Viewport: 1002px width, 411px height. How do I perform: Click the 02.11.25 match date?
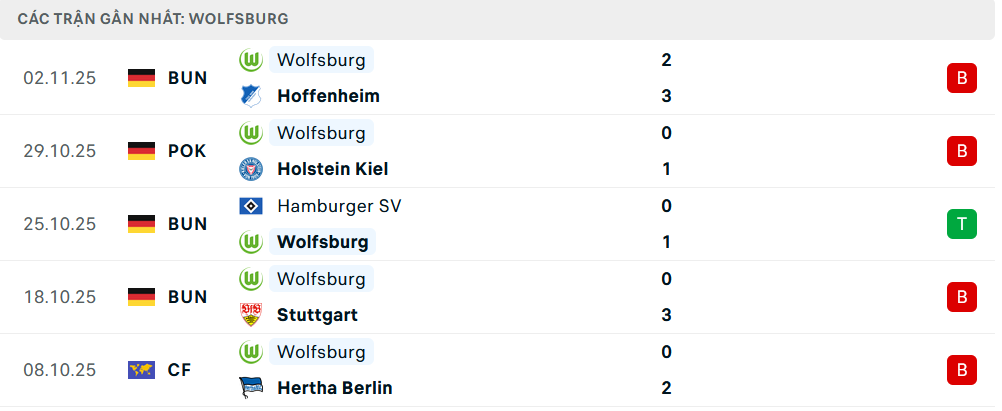coord(60,78)
